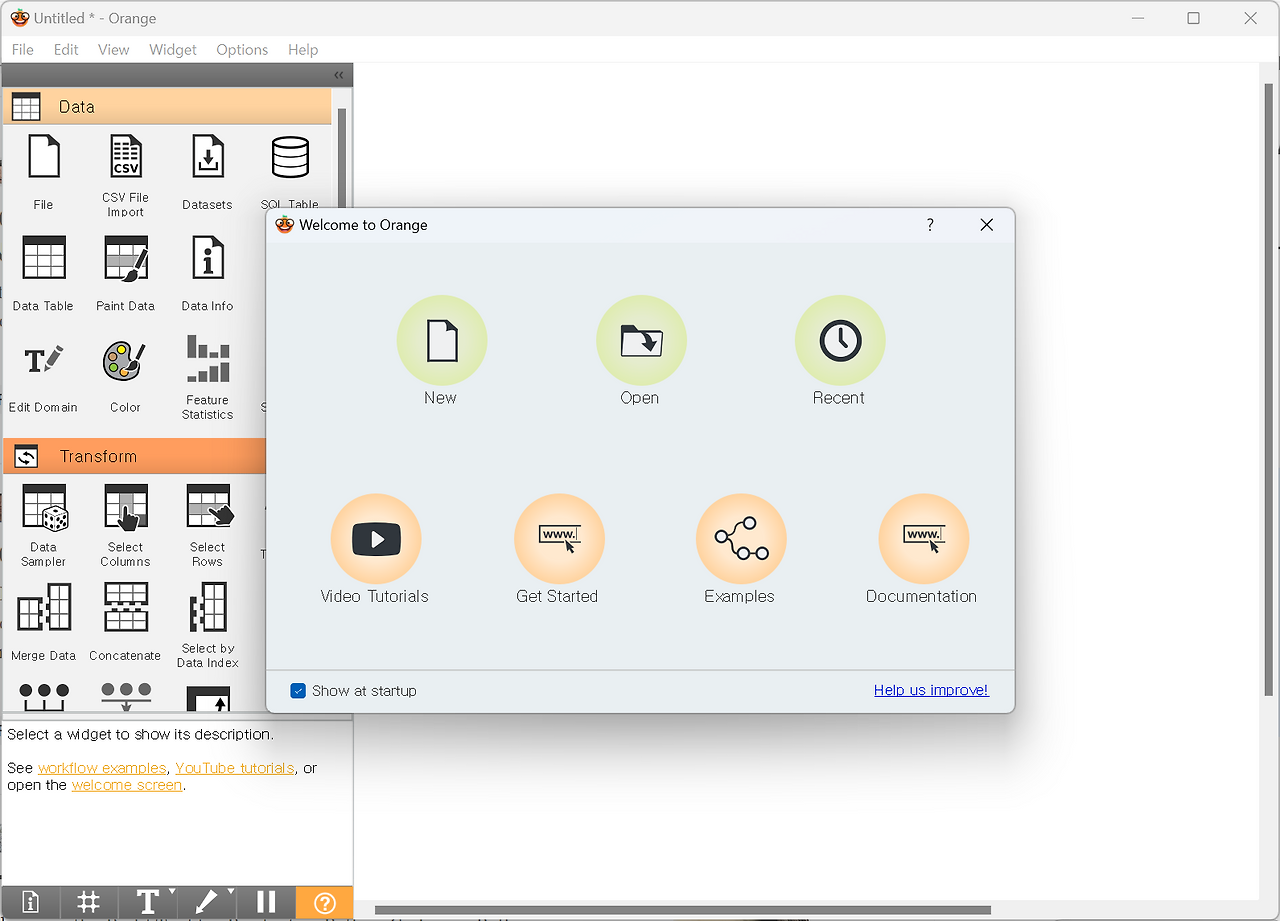Show workflow info from bottom toolbar
Viewport: 1280px width, 921px height.
pyautogui.click(x=30, y=902)
